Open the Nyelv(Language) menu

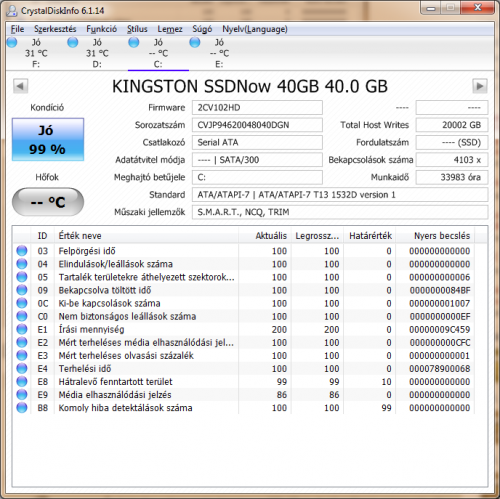click(x=255, y=29)
